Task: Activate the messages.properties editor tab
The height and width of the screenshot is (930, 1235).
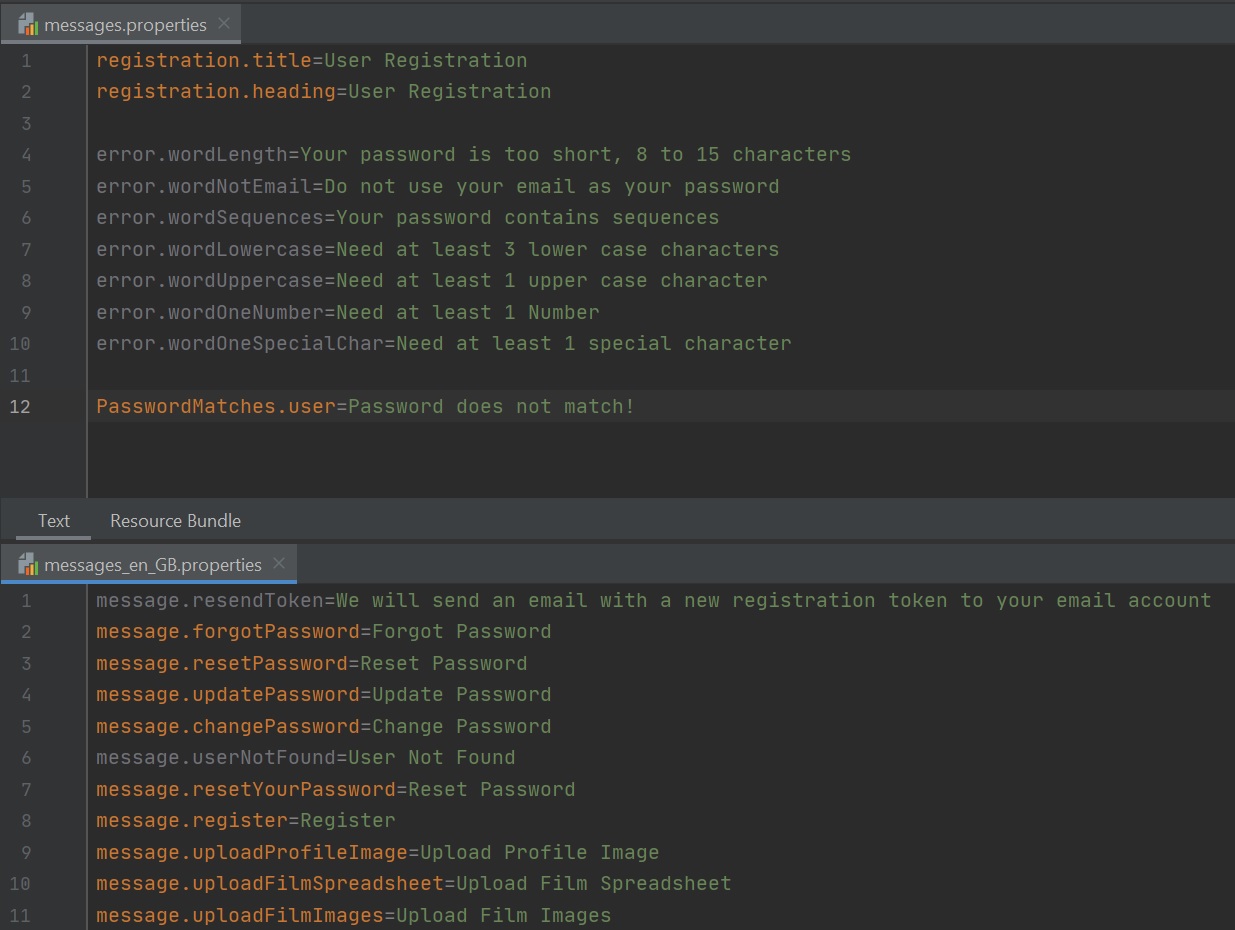Action: 125,25
